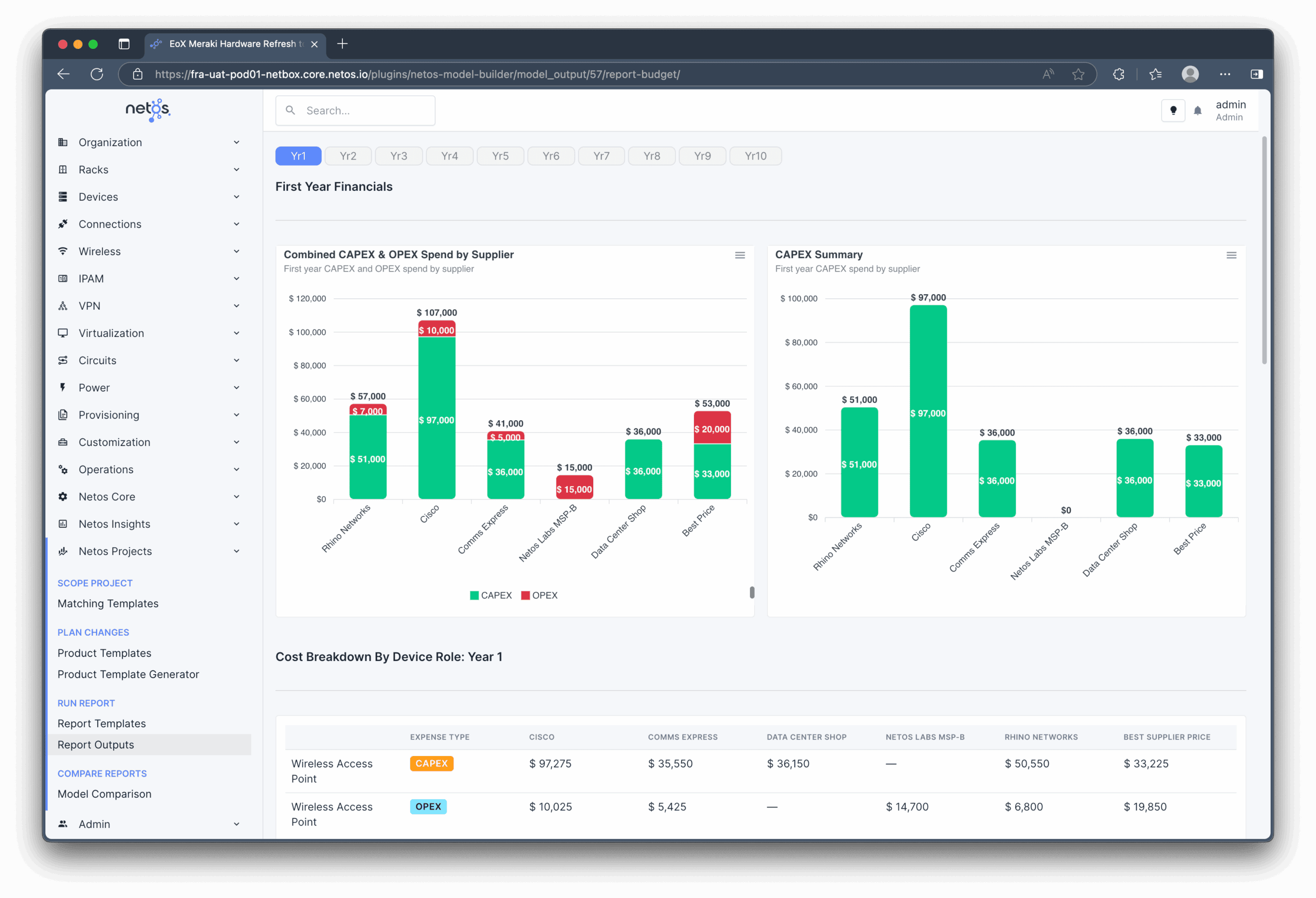This screenshot has width=1316, height=898.
Task: Open Product Templates link
Action: (104, 653)
